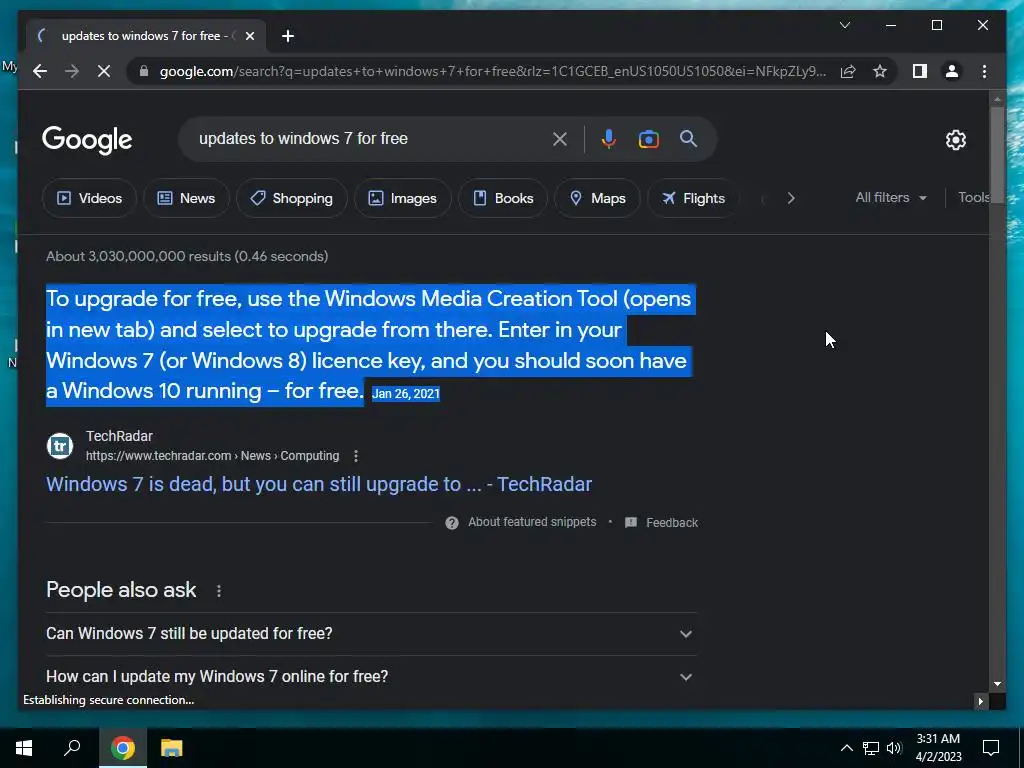This screenshot has width=1024, height=768.
Task: Filter results by Videos
Action: tap(89, 198)
